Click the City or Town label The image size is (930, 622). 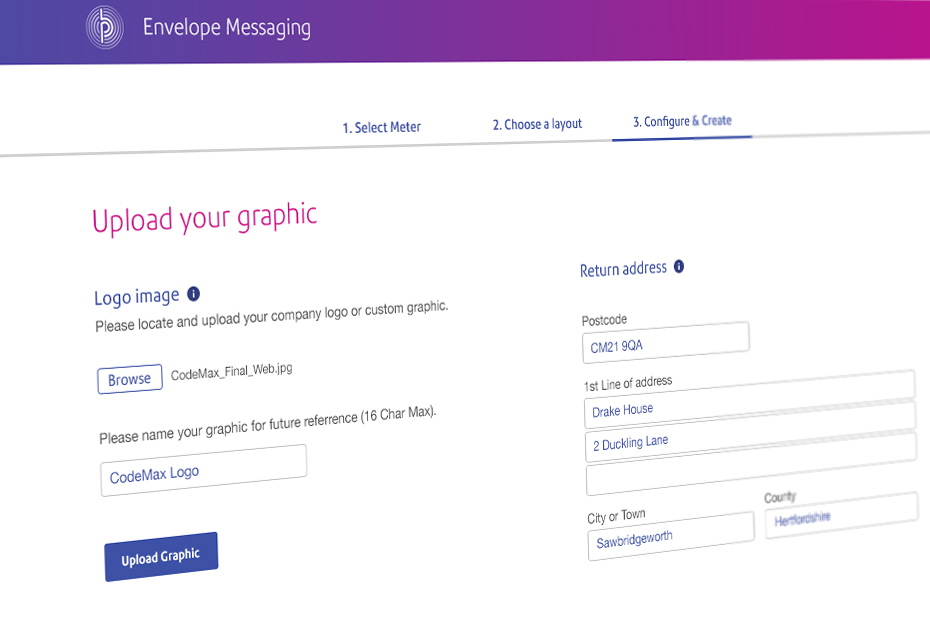pos(616,516)
